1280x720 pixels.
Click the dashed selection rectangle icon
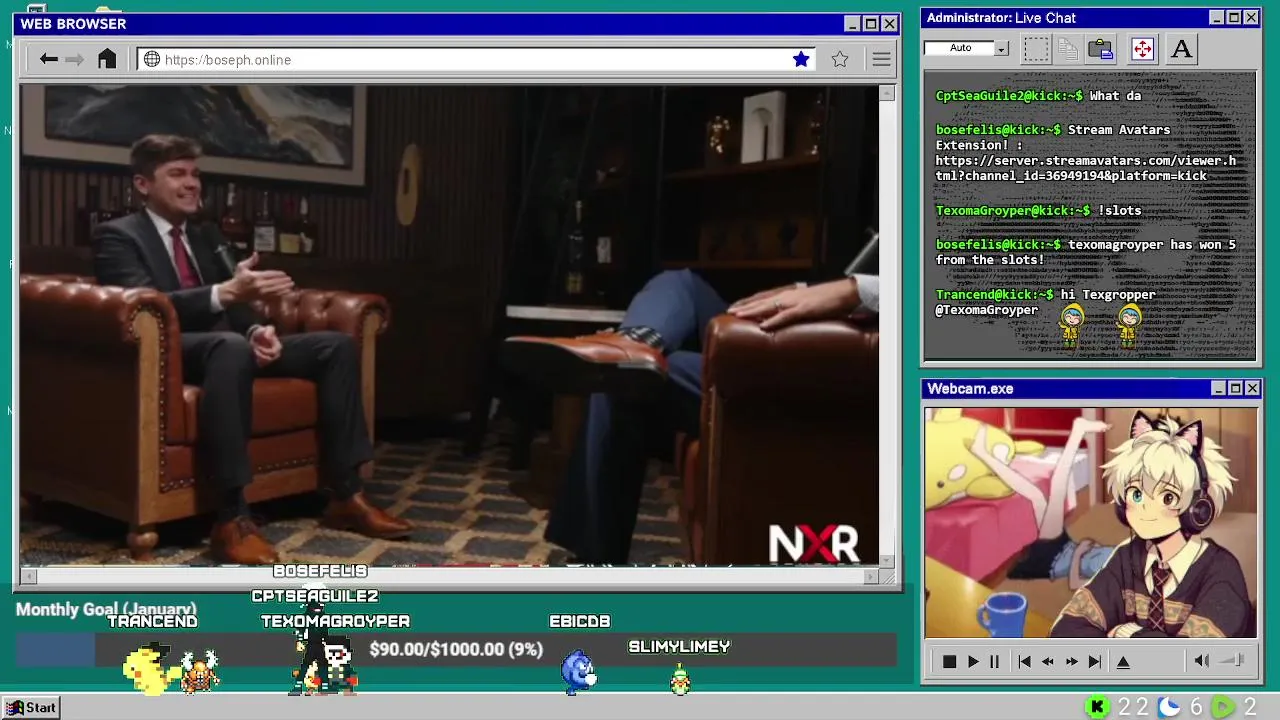coord(1037,48)
